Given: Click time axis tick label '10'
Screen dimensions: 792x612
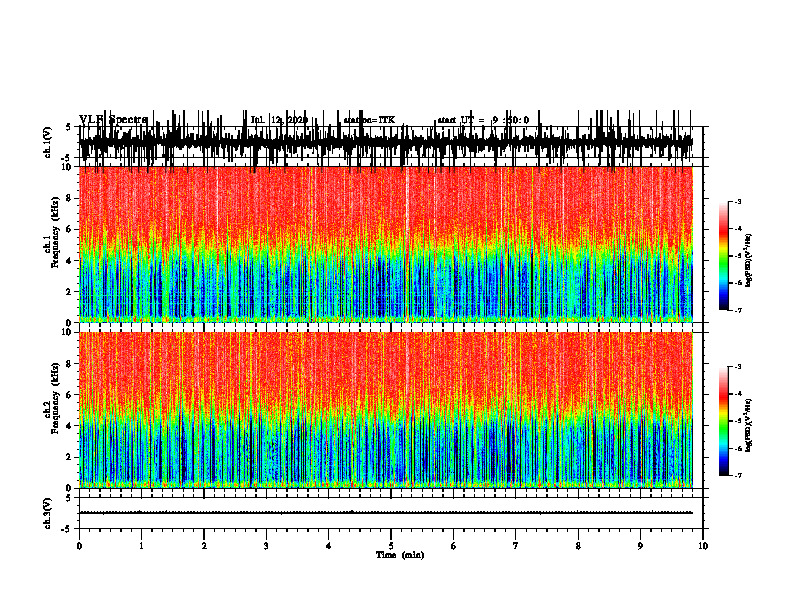Looking at the screenshot, I should pyautogui.click(x=703, y=546).
